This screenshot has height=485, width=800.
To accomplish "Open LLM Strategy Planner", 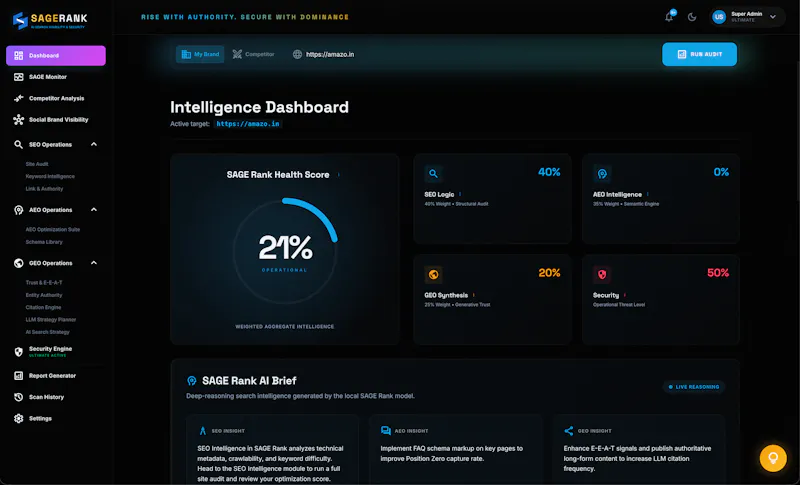I will click(51, 320).
